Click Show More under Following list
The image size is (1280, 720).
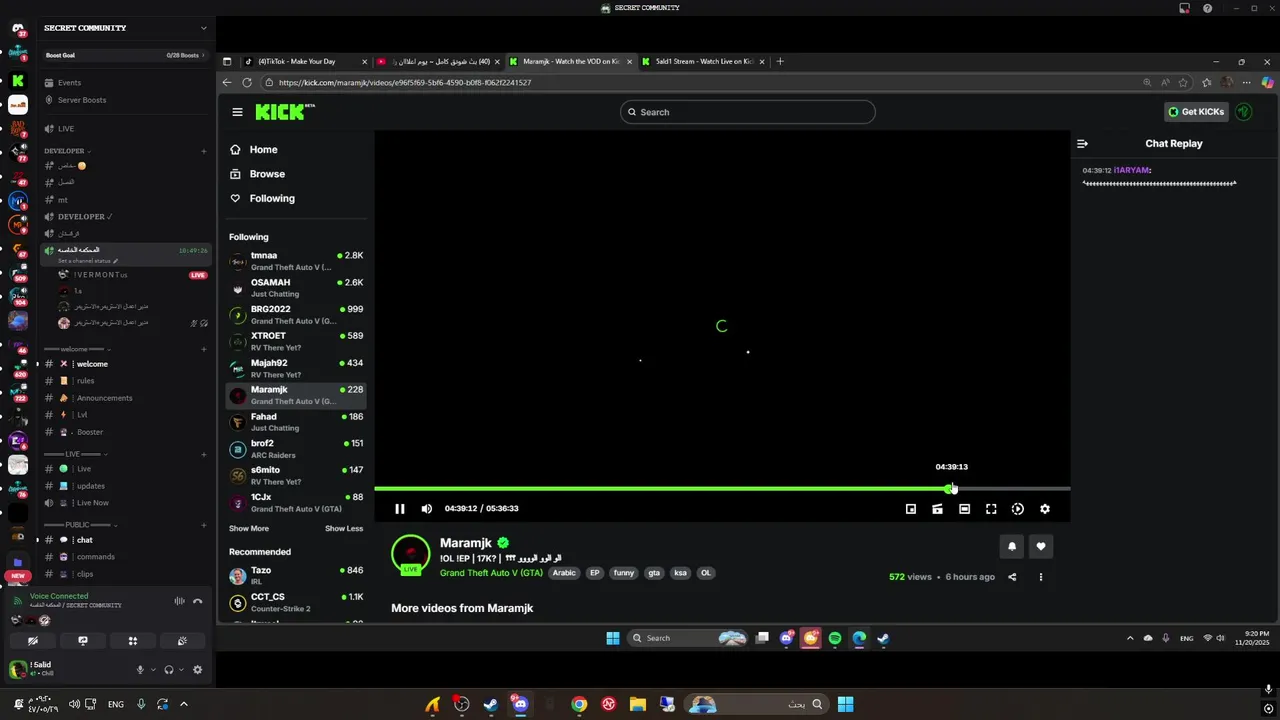[x=249, y=529]
